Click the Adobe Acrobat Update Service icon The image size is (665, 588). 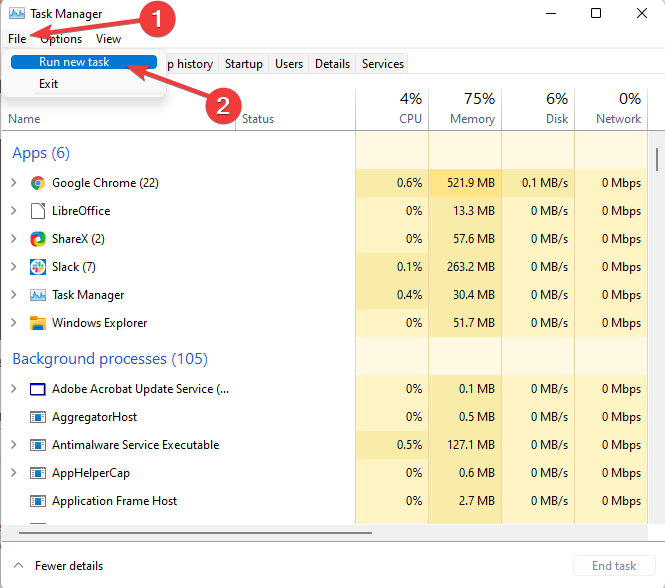click(x=38, y=389)
